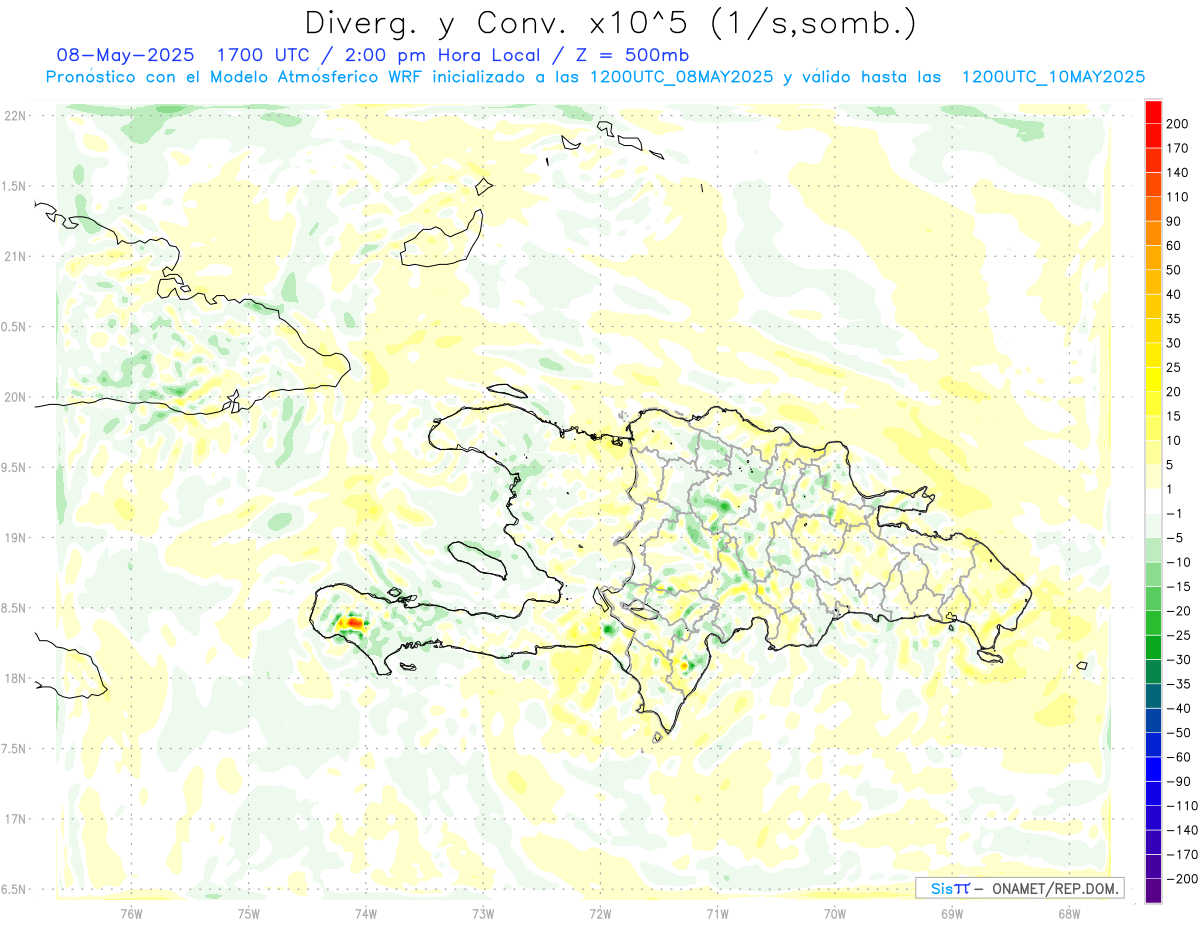Screen dimensions: 1200x927
Task: Click the '68W' longitude label
Action: (1069, 913)
